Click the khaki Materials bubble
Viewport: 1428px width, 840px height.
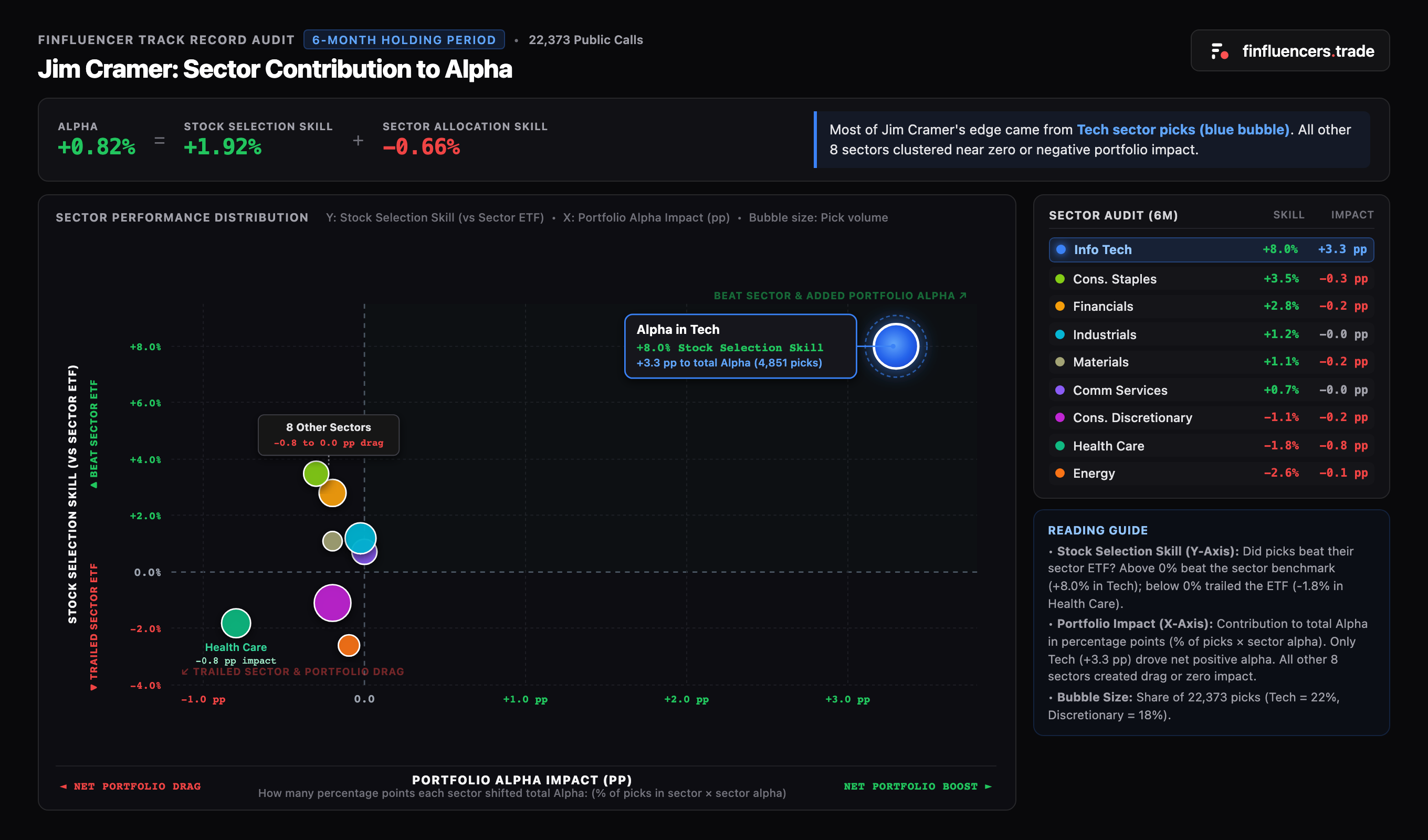[x=332, y=541]
